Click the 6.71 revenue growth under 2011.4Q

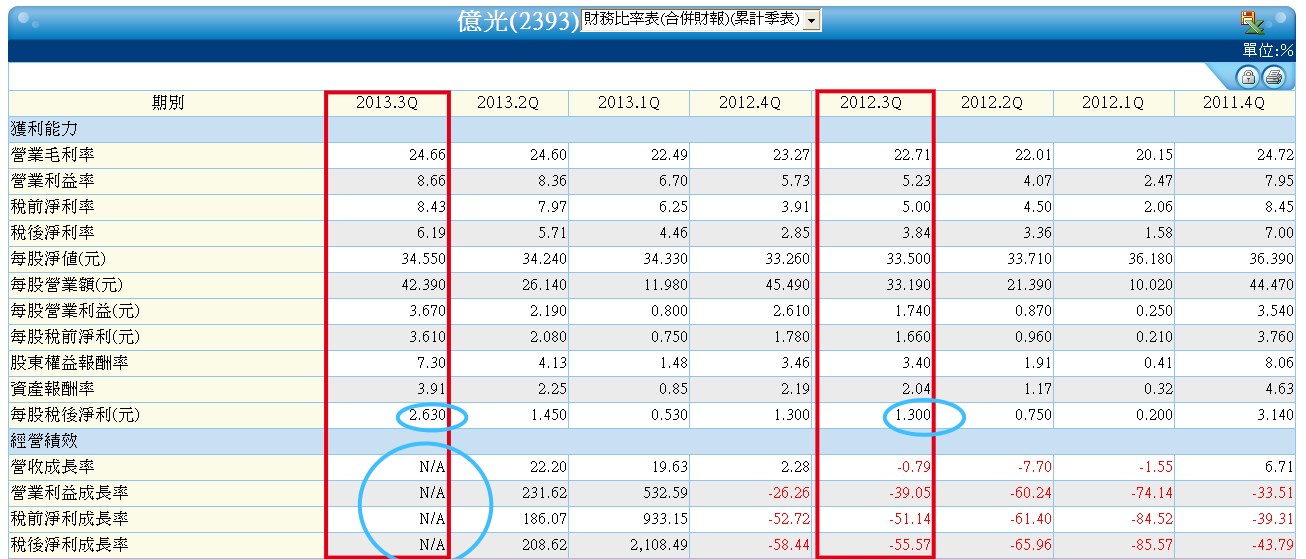[x=1278, y=467]
